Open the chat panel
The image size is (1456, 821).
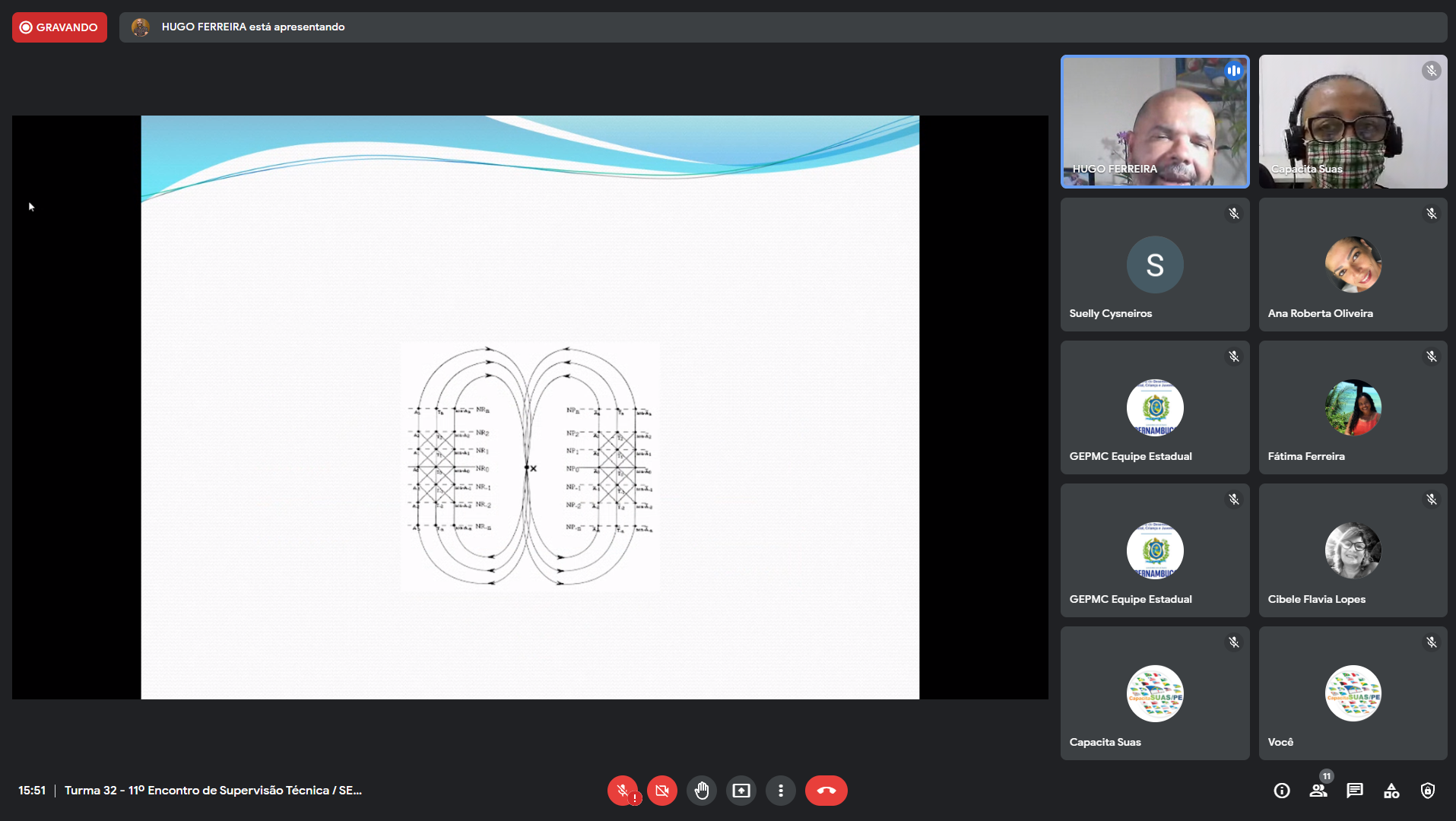pos(1355,791)
